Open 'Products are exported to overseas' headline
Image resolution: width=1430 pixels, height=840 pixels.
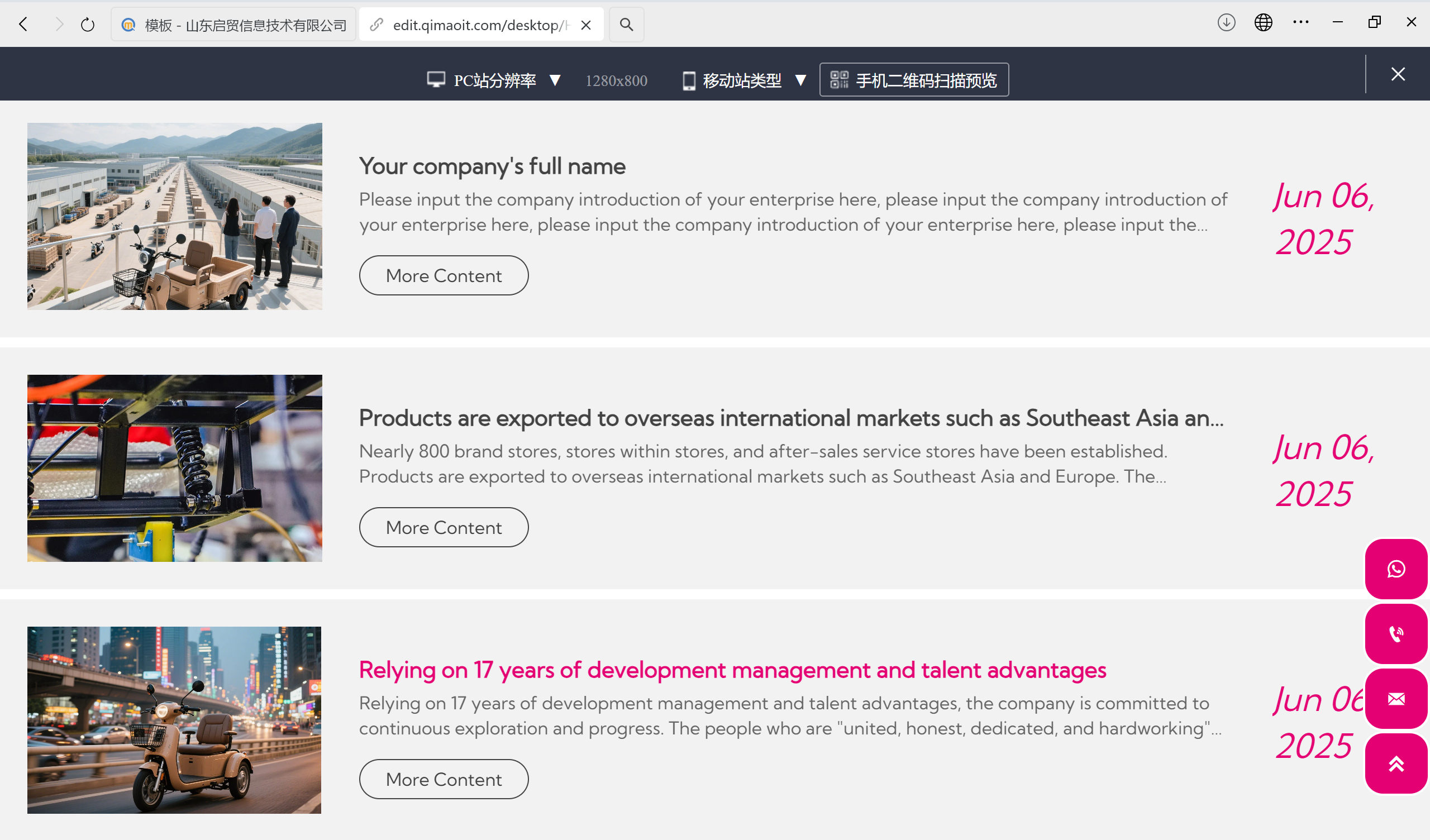790,418
